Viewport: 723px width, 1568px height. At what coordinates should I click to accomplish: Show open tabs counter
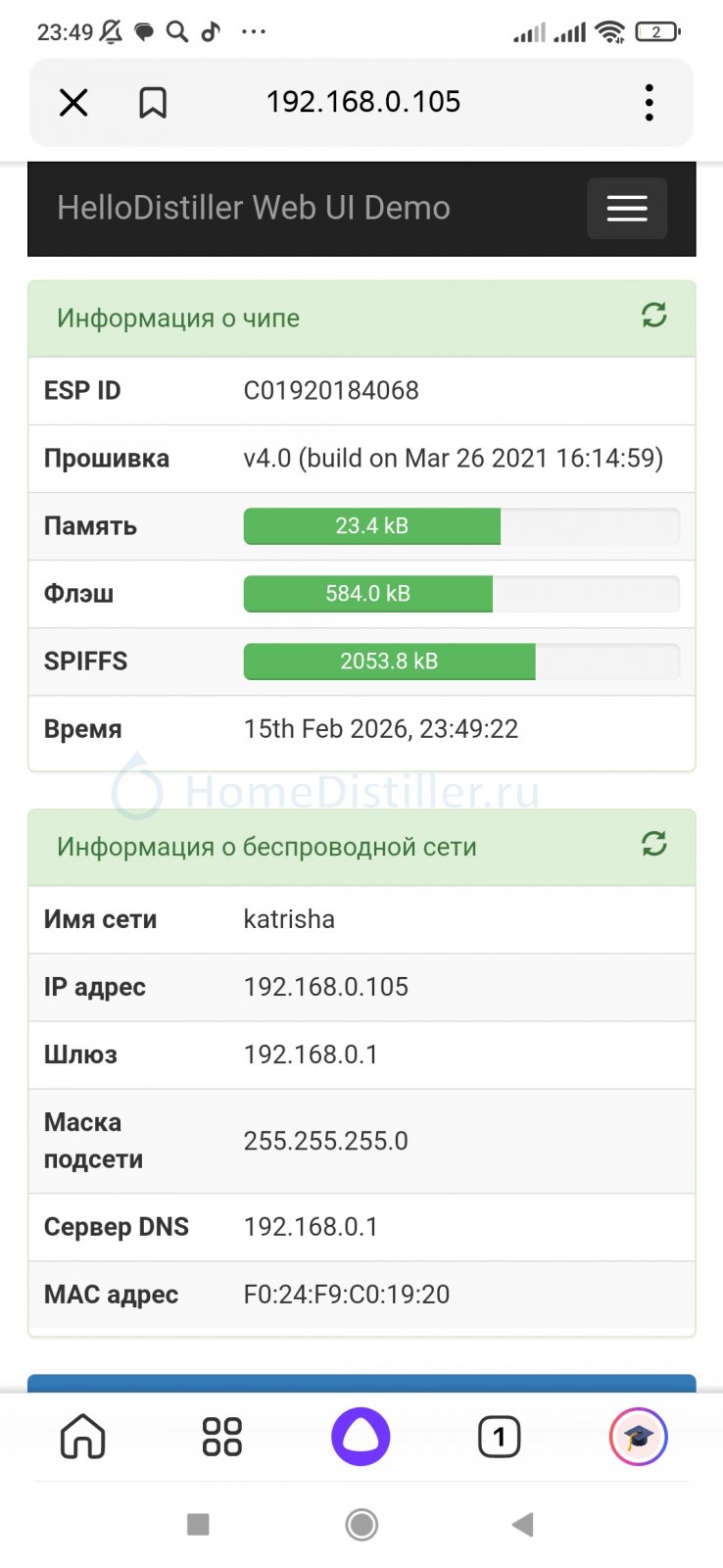(x=500, y=1437)
